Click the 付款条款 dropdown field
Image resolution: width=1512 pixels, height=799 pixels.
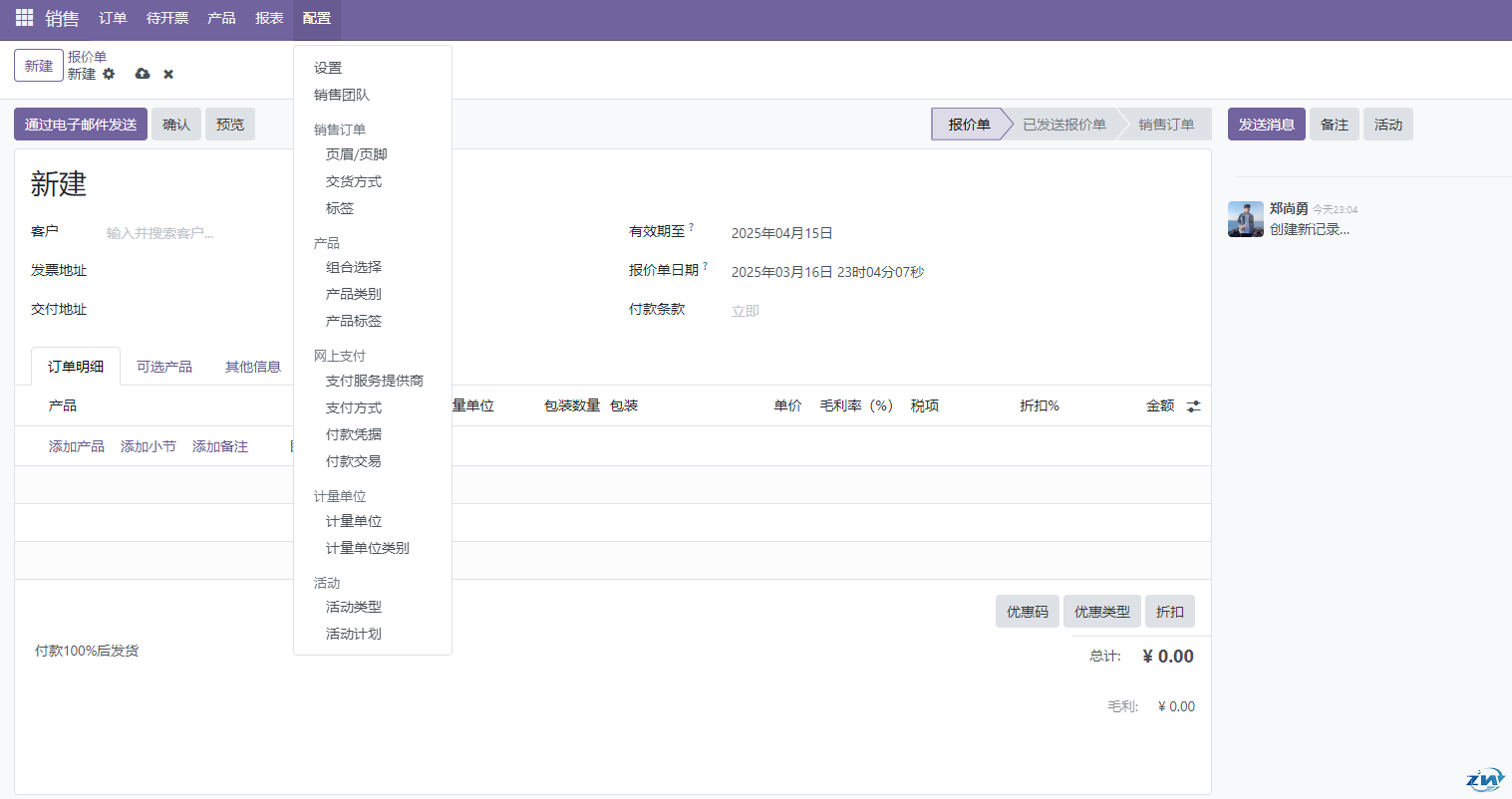[897, 311]
